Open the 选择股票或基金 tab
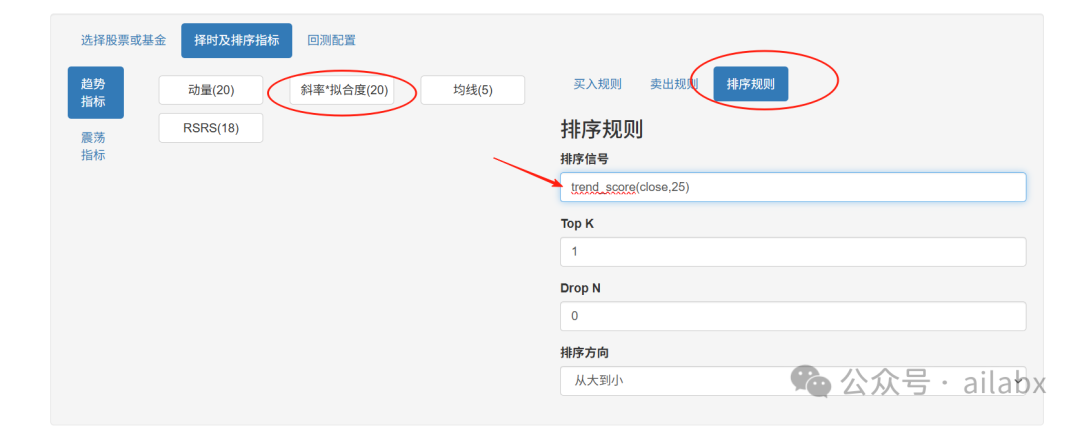1080x426 pixels. [123, 41]
